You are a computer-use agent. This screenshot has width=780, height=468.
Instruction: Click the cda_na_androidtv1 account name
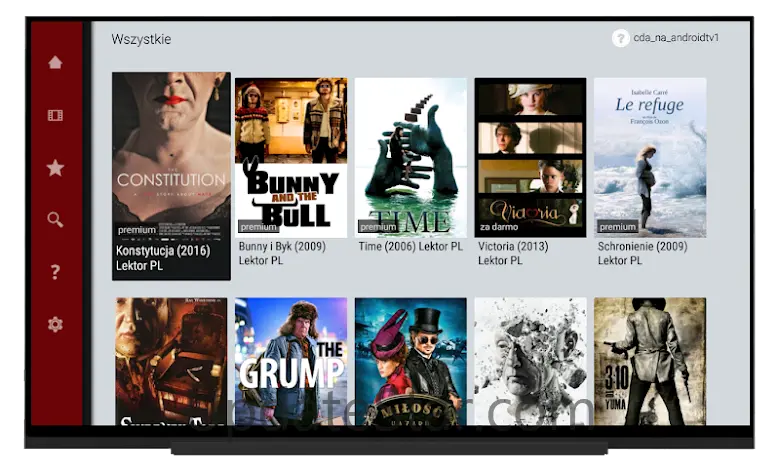[676, 38]
